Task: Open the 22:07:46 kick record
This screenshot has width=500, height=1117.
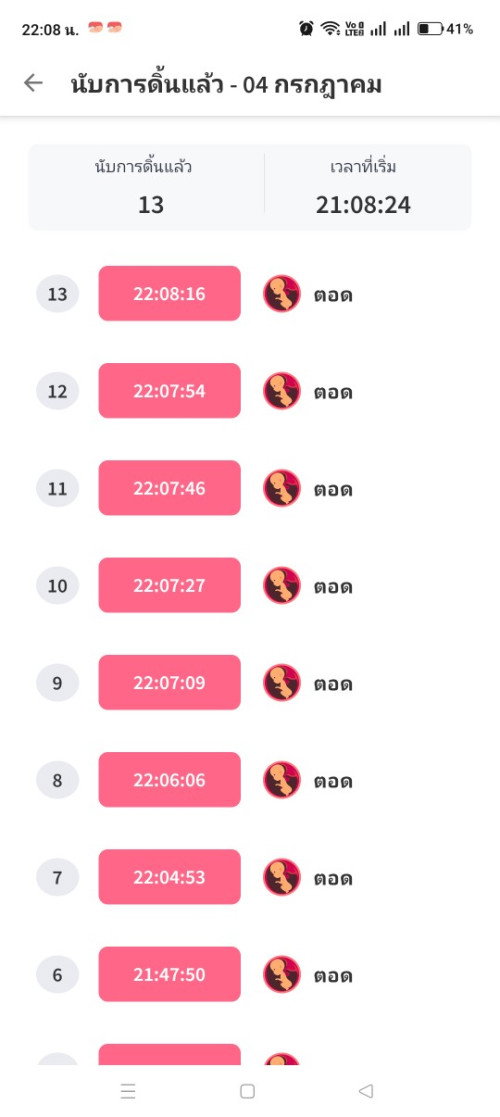Action: coord(170,488)
